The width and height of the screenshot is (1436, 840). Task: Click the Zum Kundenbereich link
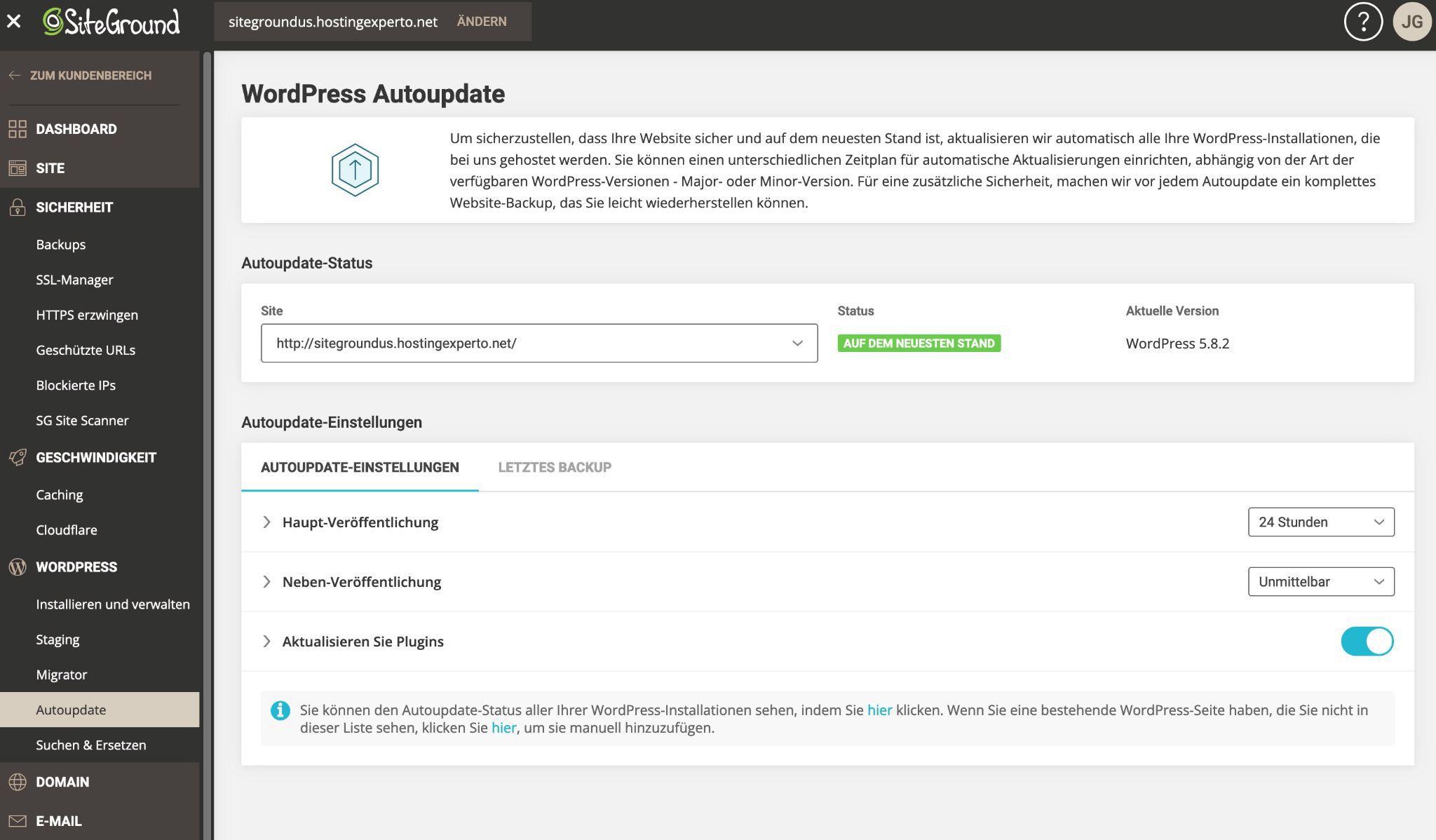(x=90, y=76)
